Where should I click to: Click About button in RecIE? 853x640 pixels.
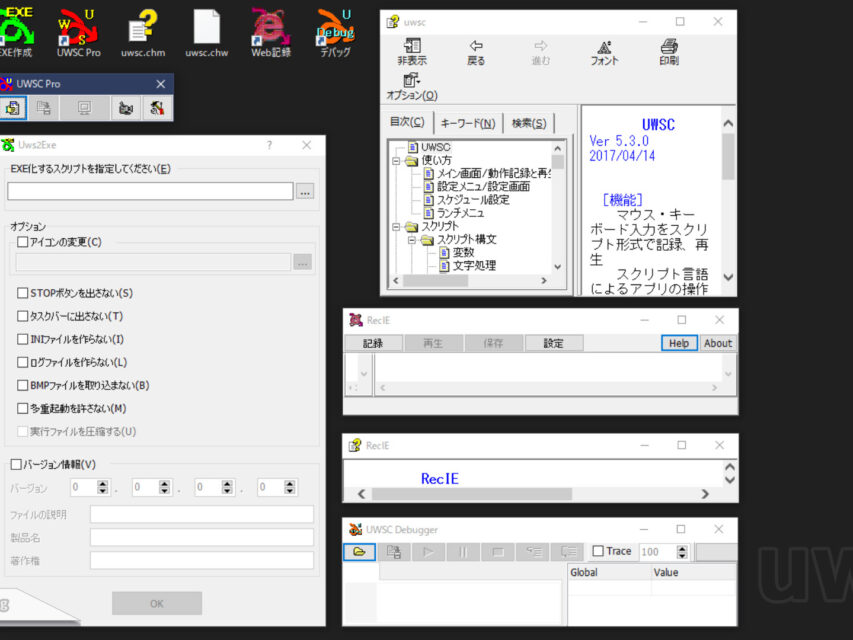point(718,343)
